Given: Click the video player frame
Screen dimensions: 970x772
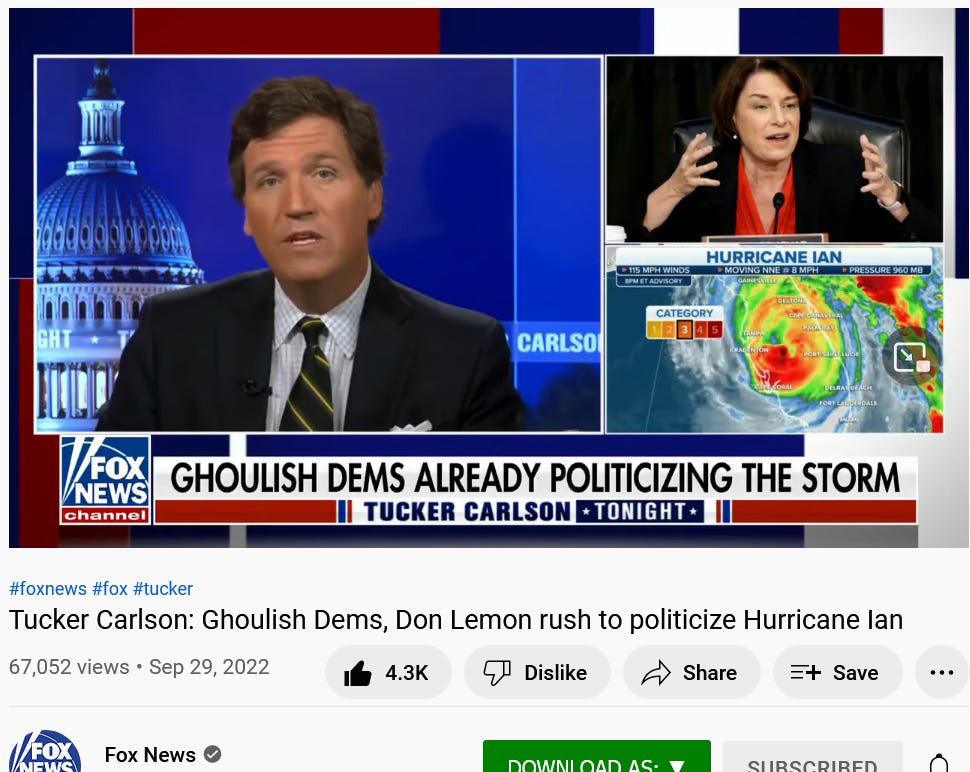Looking at the screenshot, I should (488, 278).
